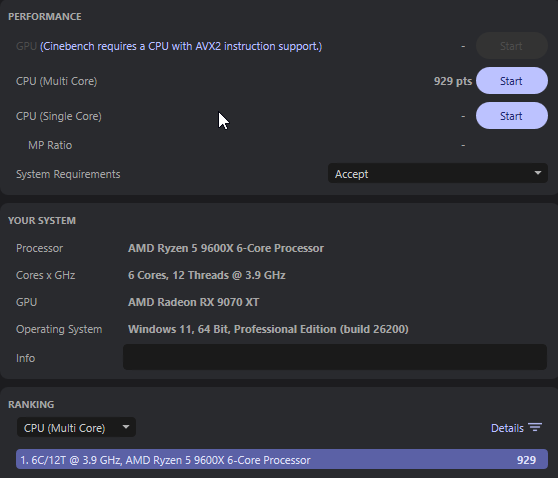Start the CPU (Single Core) benchmark
The height and width of the screenshot is (478, 558).
coord(512,116)
